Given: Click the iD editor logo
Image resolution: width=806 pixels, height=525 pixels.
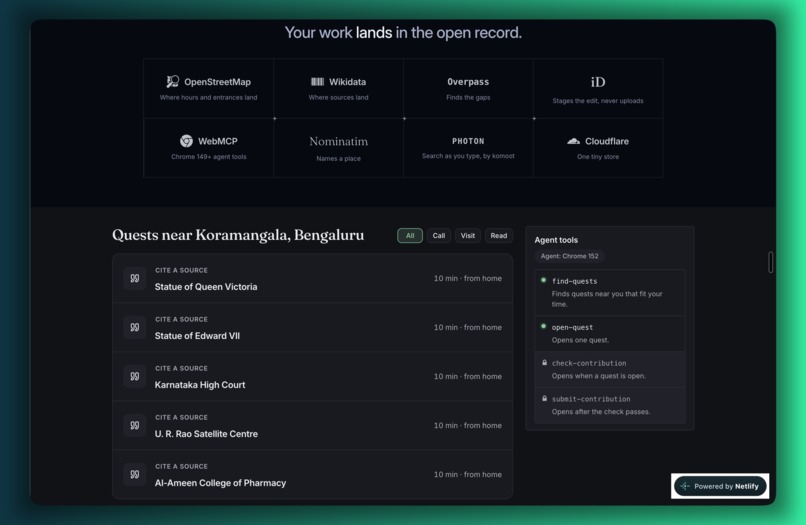Looking at the screenshot, I should click(598, 82).
